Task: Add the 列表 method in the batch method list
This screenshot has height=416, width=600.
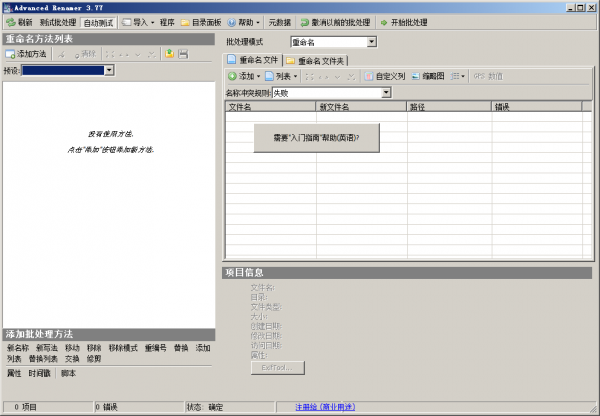Action: coord(14,359)
